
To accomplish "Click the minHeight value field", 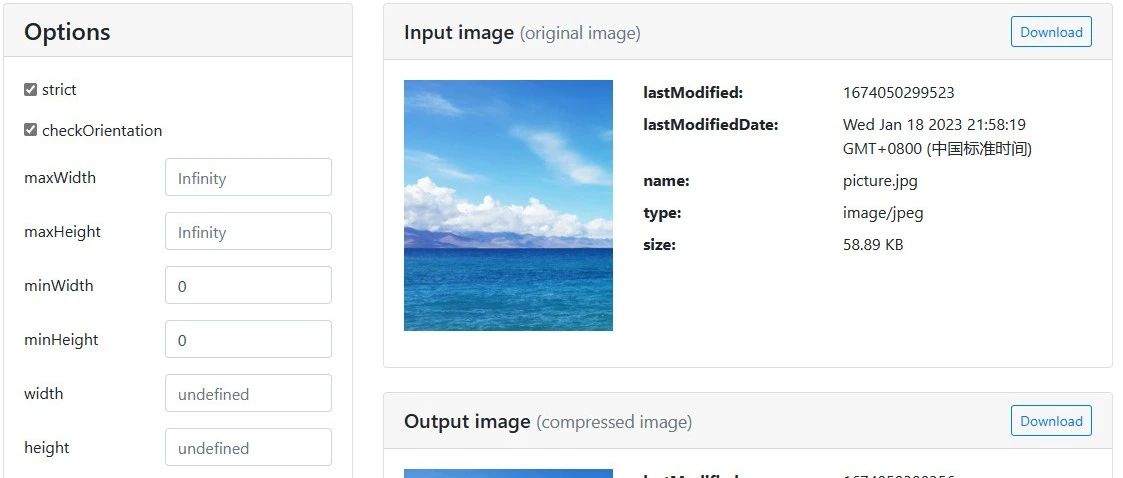I will click(x=249, y=339).
